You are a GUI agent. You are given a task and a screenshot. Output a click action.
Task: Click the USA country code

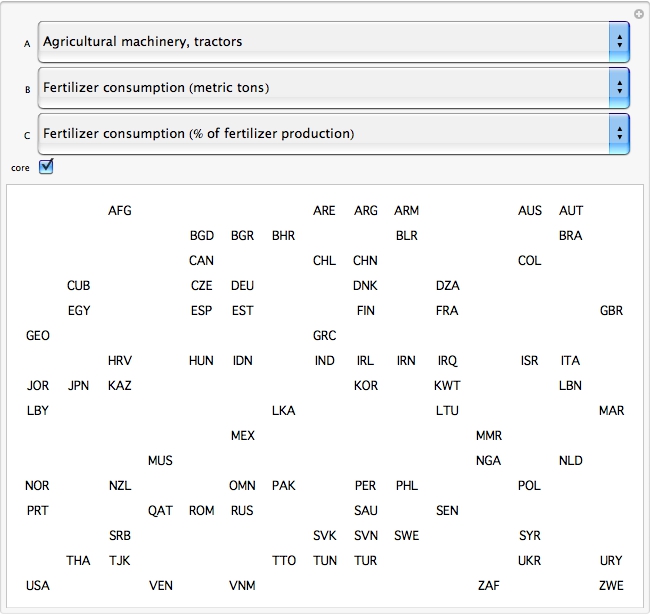pyautogui.click(x=38, y=585)
